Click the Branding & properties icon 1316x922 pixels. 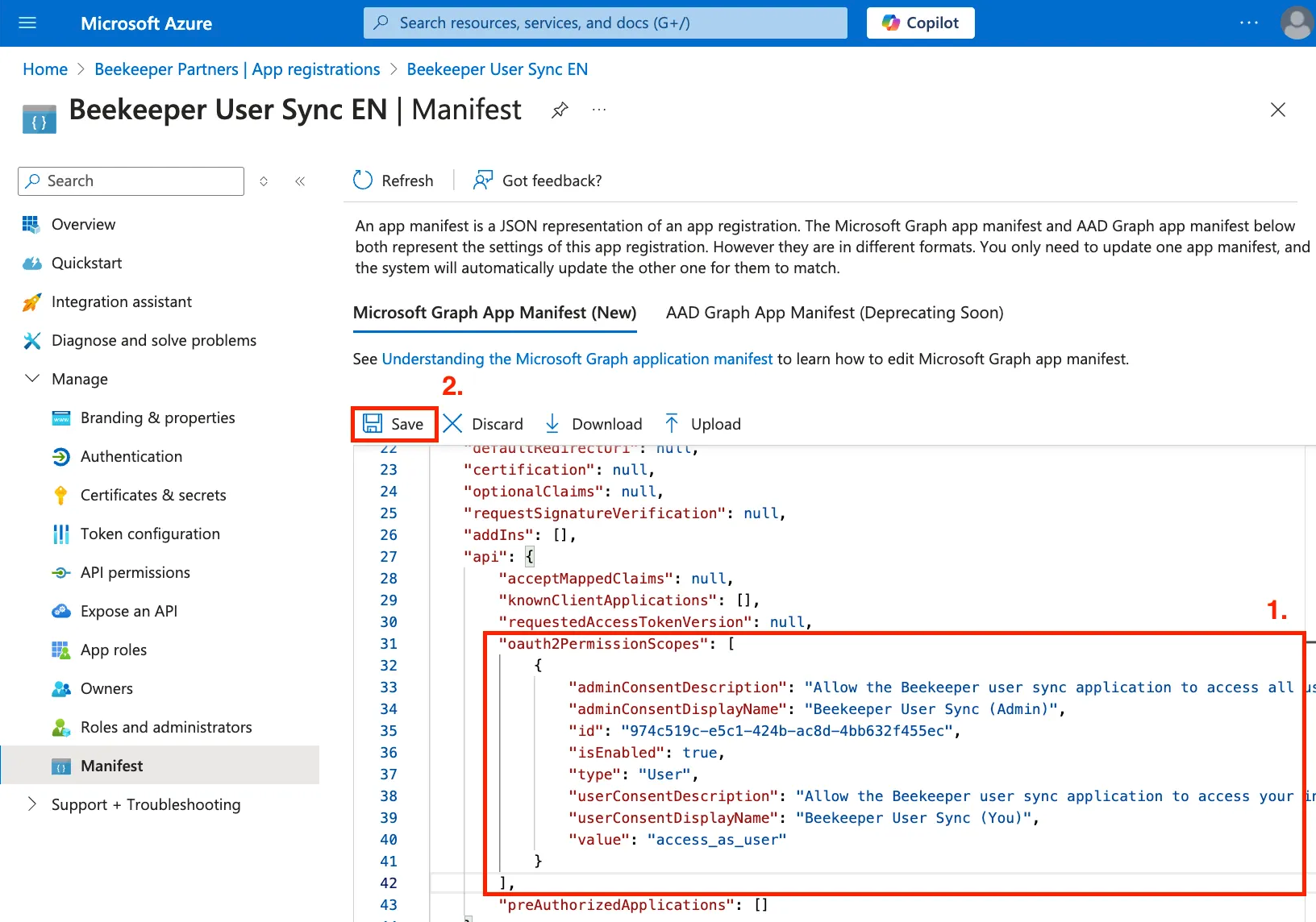[61, 418]
